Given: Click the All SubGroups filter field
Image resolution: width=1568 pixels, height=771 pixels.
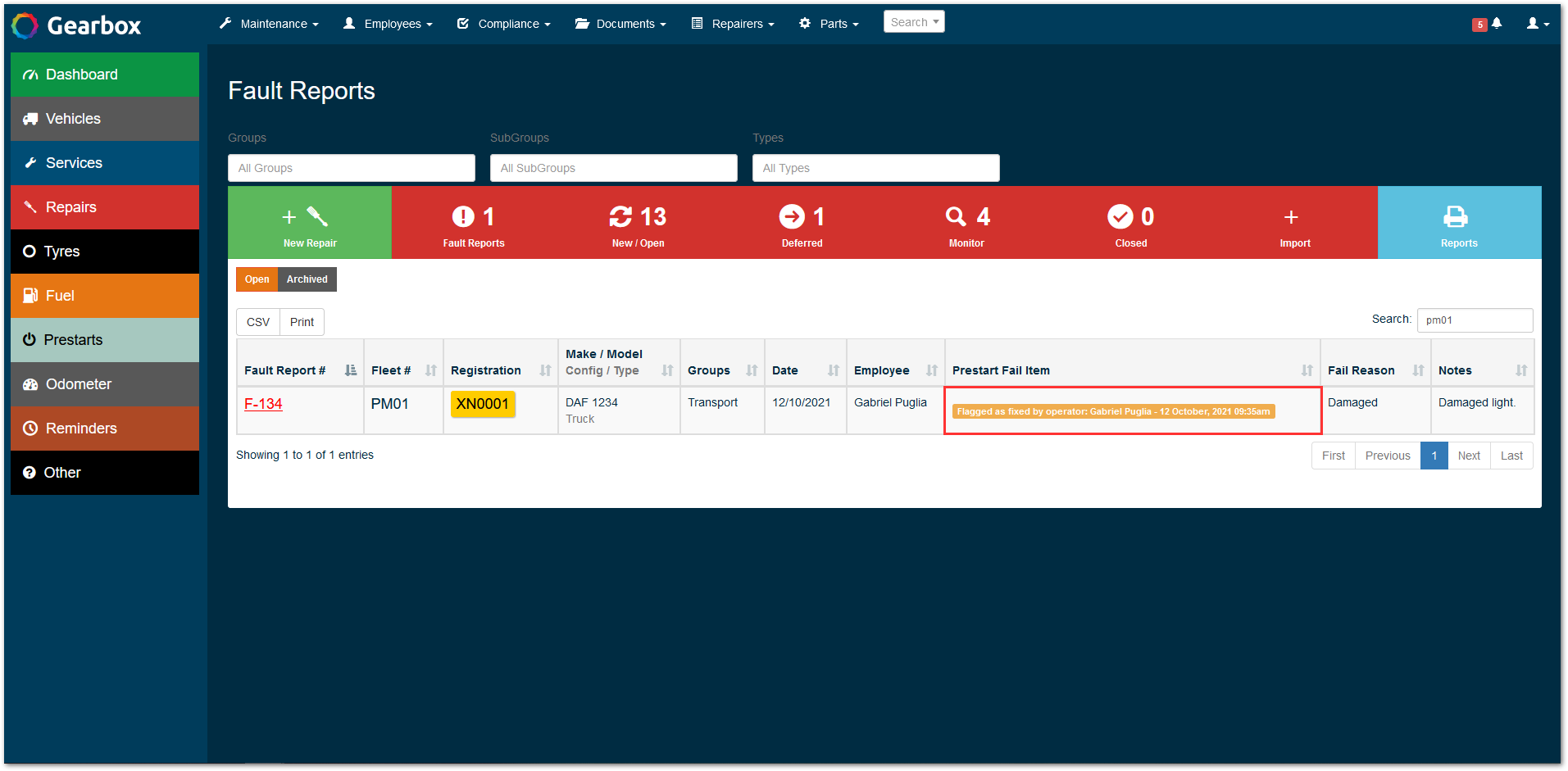Looking at the screenshot, I should click(x=614, y=168).
